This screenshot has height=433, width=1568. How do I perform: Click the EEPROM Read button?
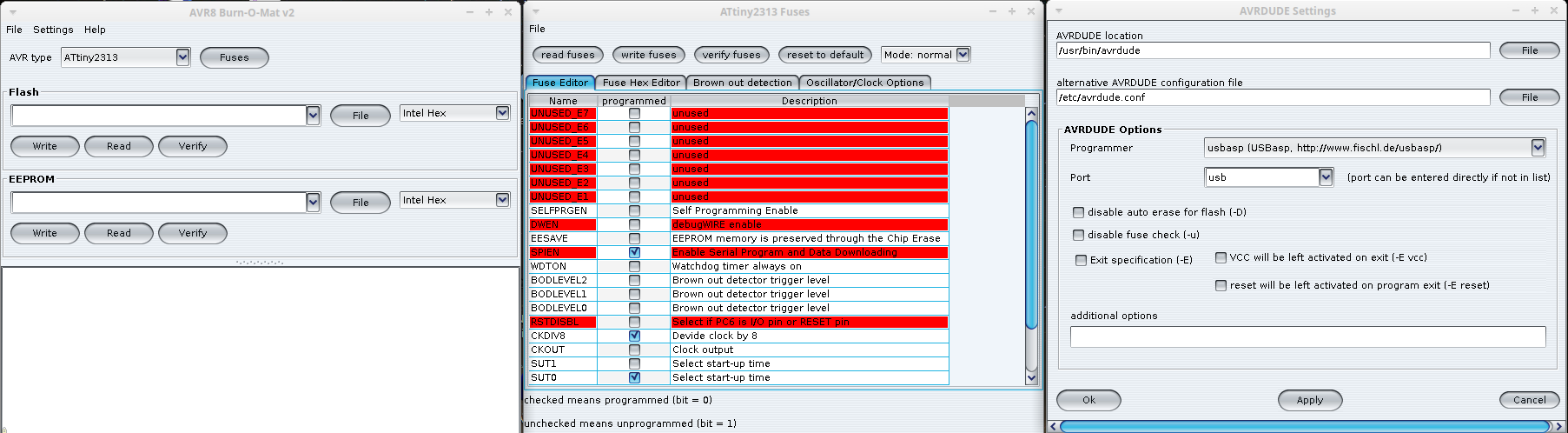119,233
